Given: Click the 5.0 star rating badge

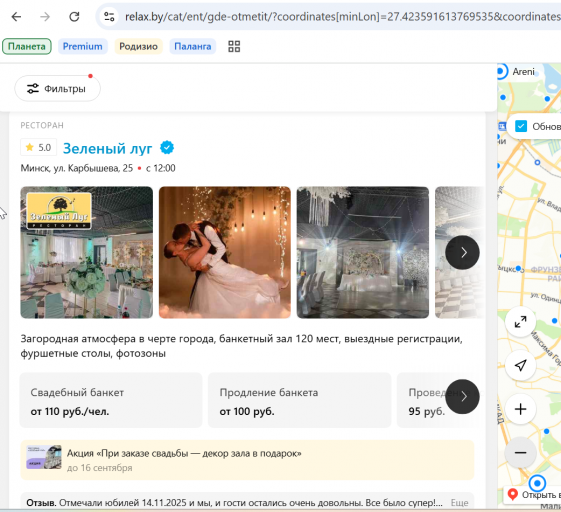Looking at the screenshot, I should pos(39,147).
